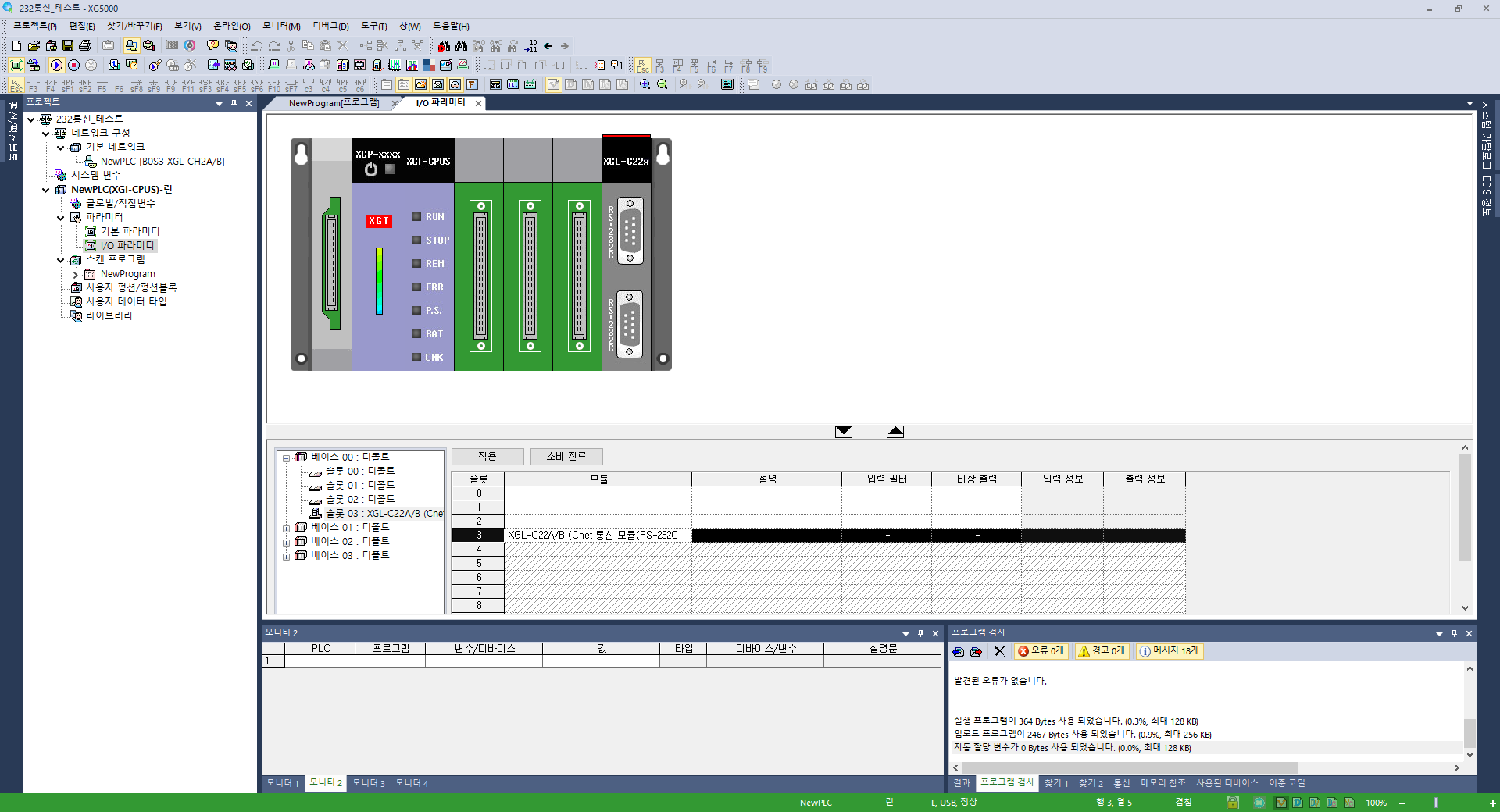Undo the last edit

click(x=256, y=46)
